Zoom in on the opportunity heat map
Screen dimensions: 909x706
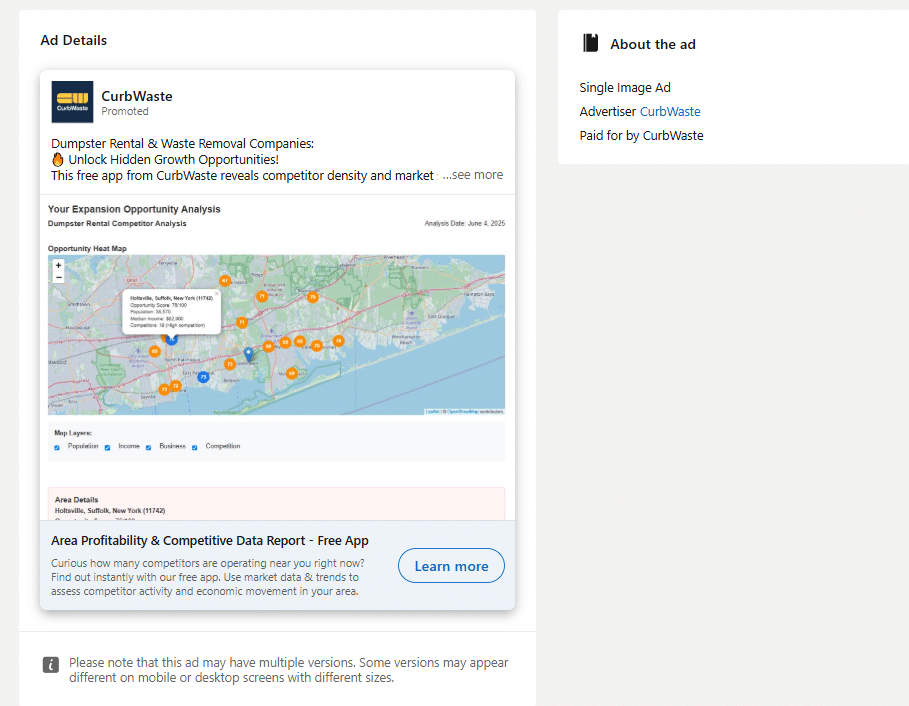coord(58,266)
